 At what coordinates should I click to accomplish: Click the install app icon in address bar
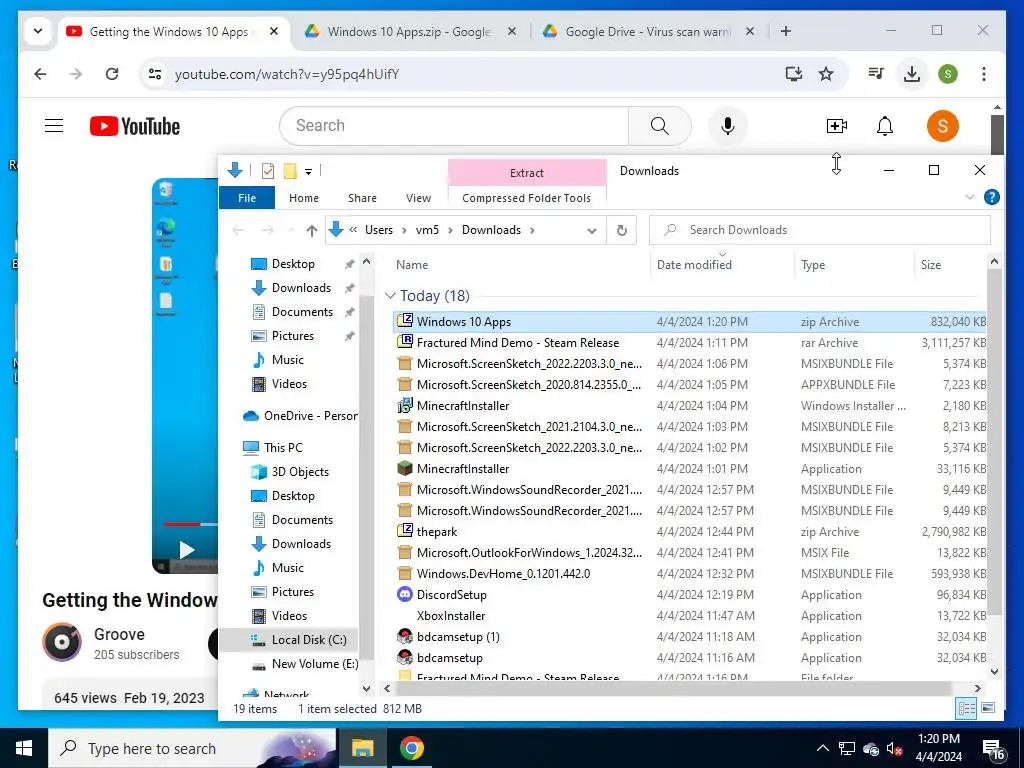point(793,74)
